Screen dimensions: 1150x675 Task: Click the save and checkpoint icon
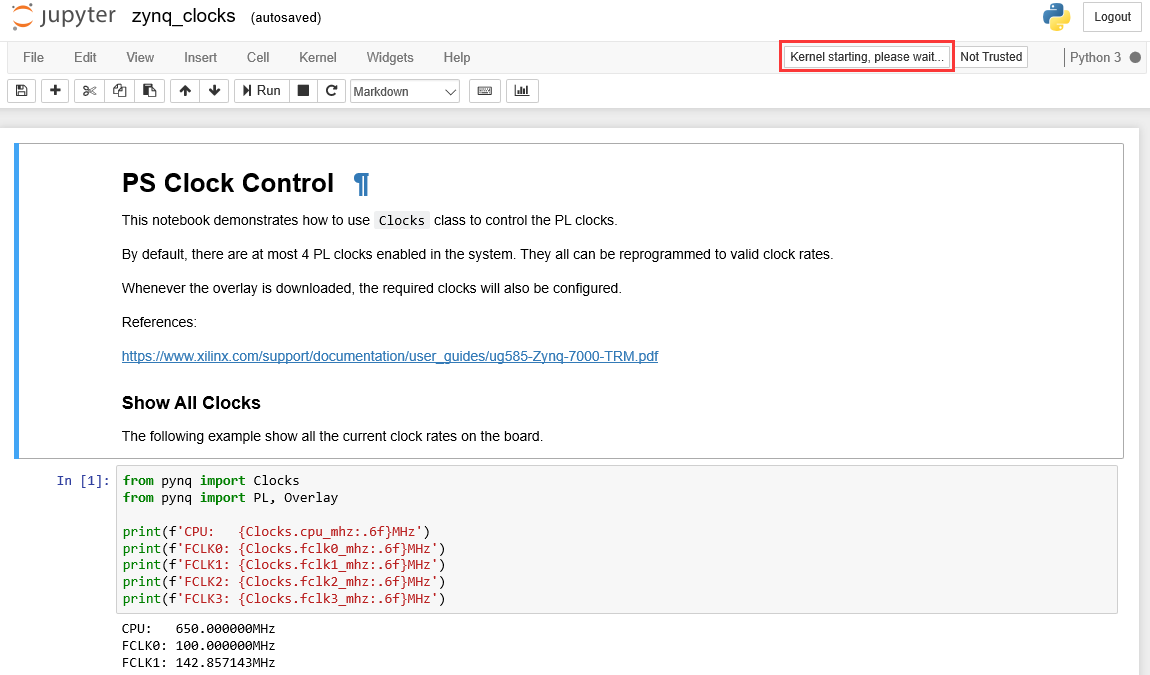click(21, 91)
